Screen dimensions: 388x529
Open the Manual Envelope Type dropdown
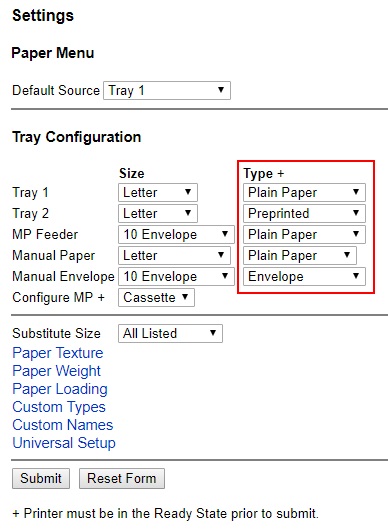point(304,276)
